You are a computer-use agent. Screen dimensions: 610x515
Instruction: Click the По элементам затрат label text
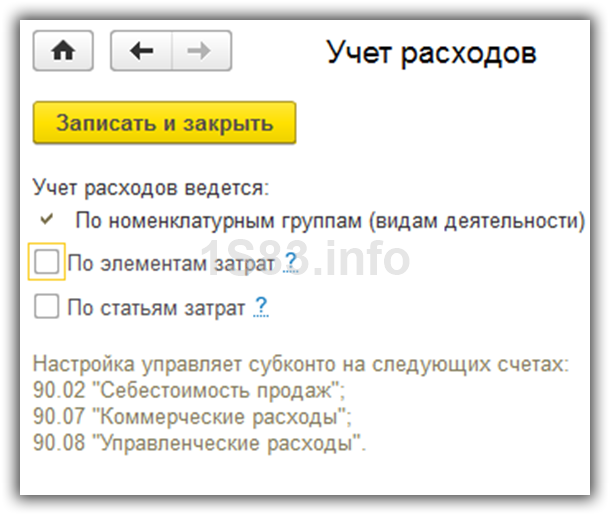172,264
